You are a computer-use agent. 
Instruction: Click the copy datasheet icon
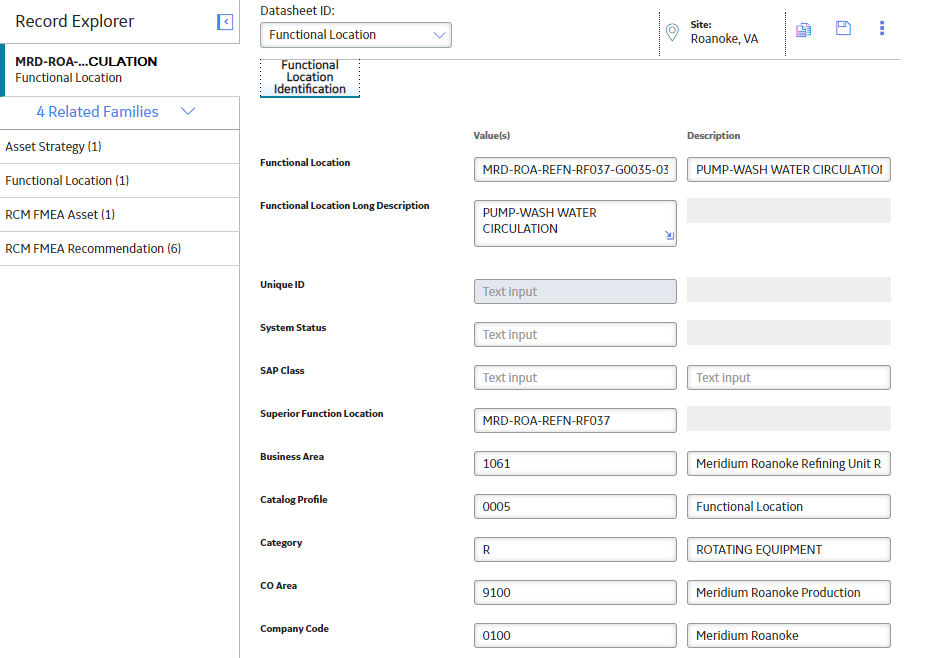click(803, 30)
